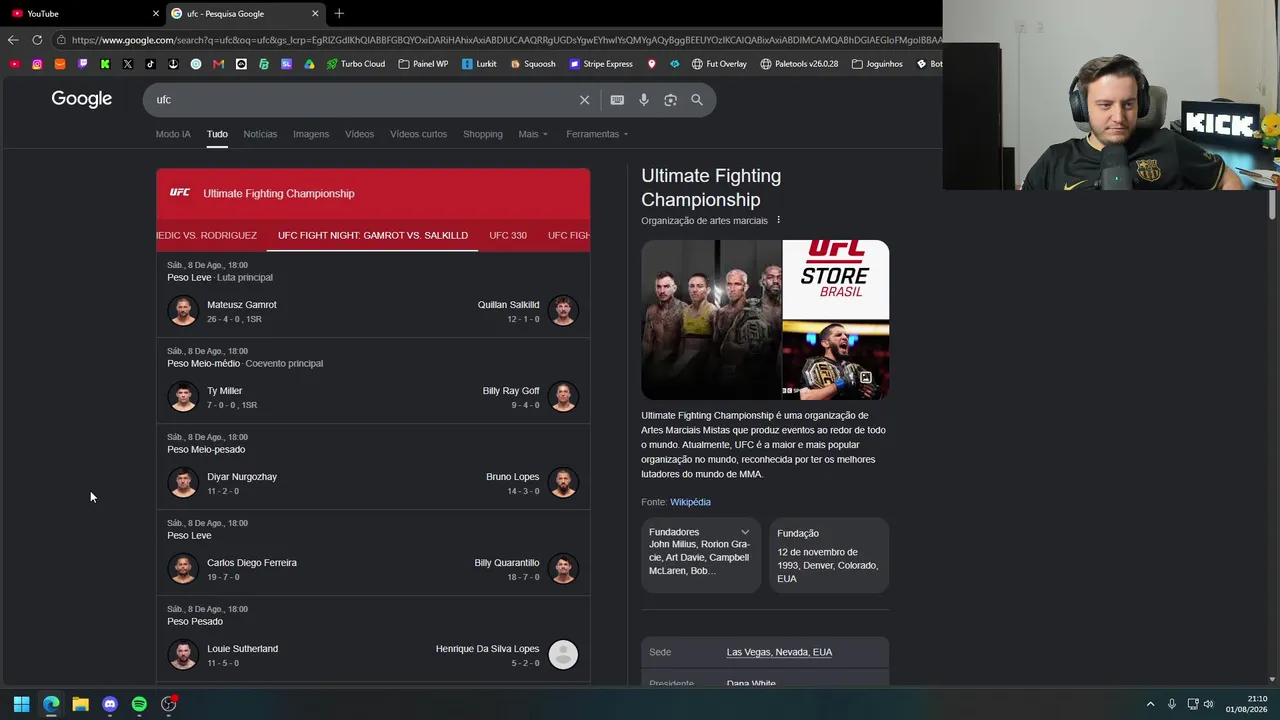
Task: Open the Ultimate Fighting Championship red header
Action: 373,193
